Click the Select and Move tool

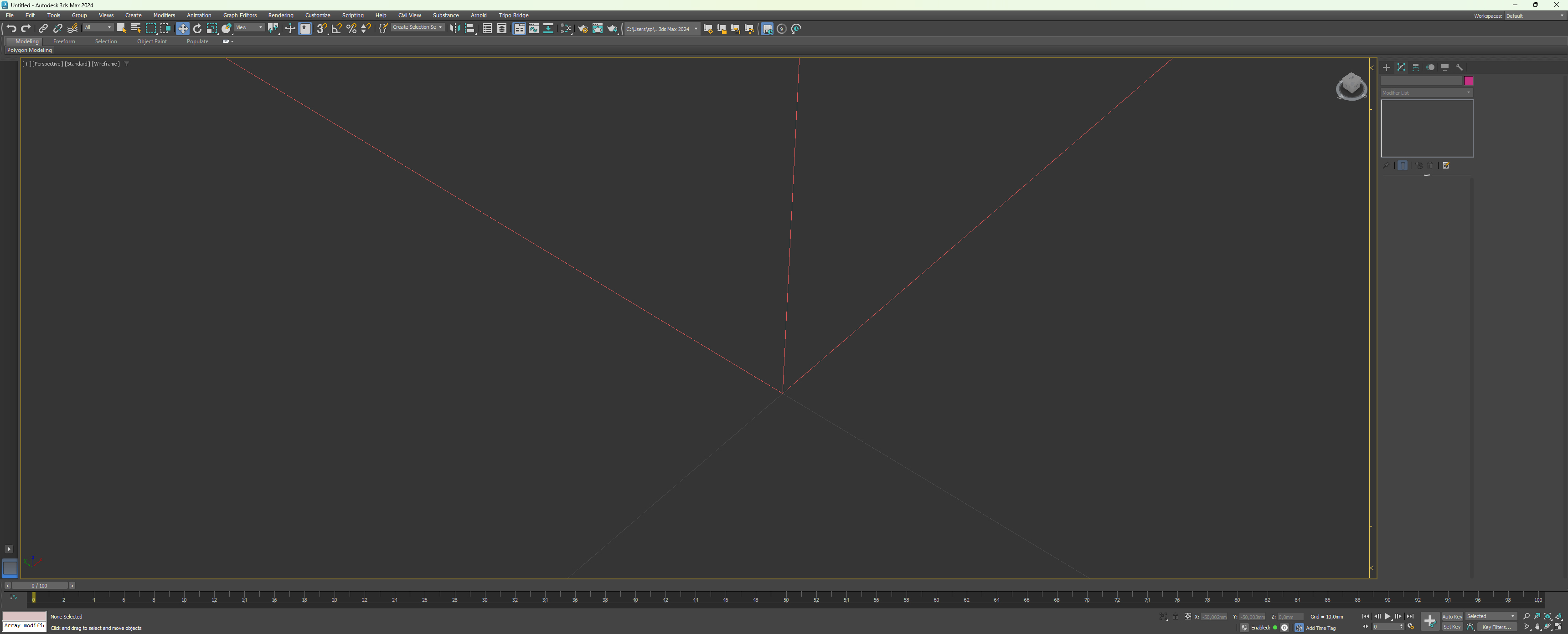pos(183,29)
